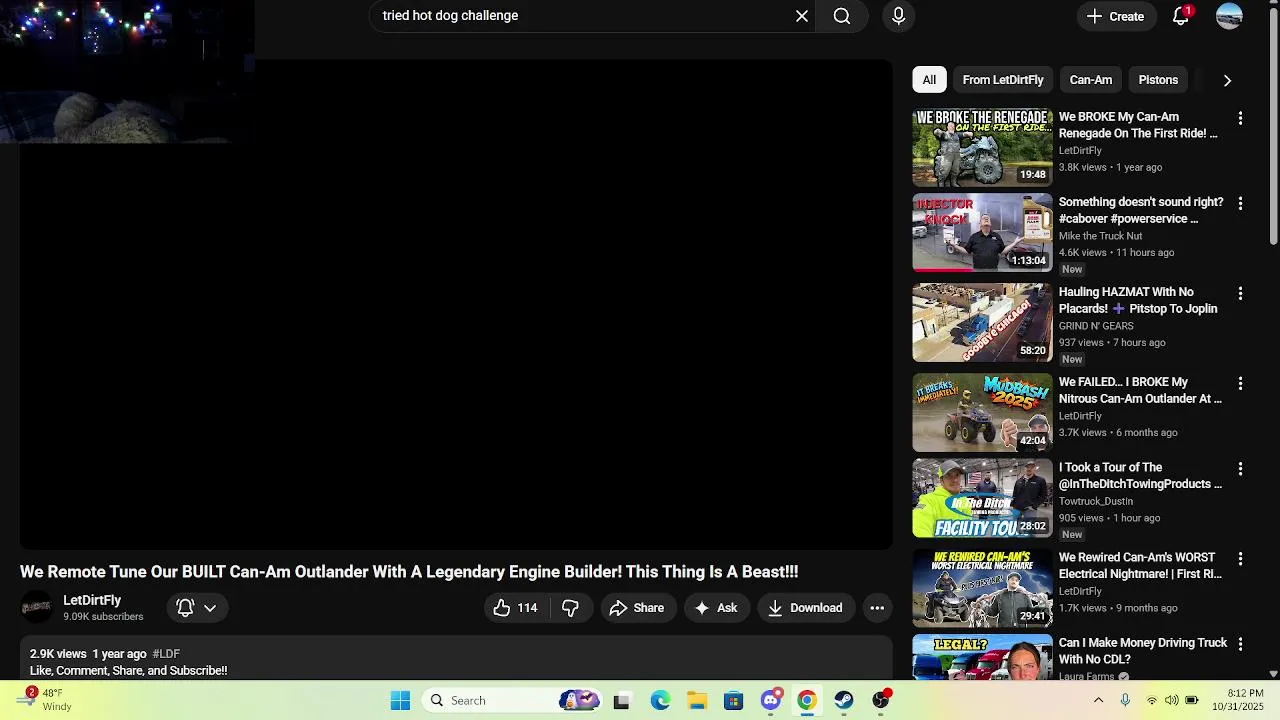Open options for 'Something doesn't sound right?' video

1240,203
